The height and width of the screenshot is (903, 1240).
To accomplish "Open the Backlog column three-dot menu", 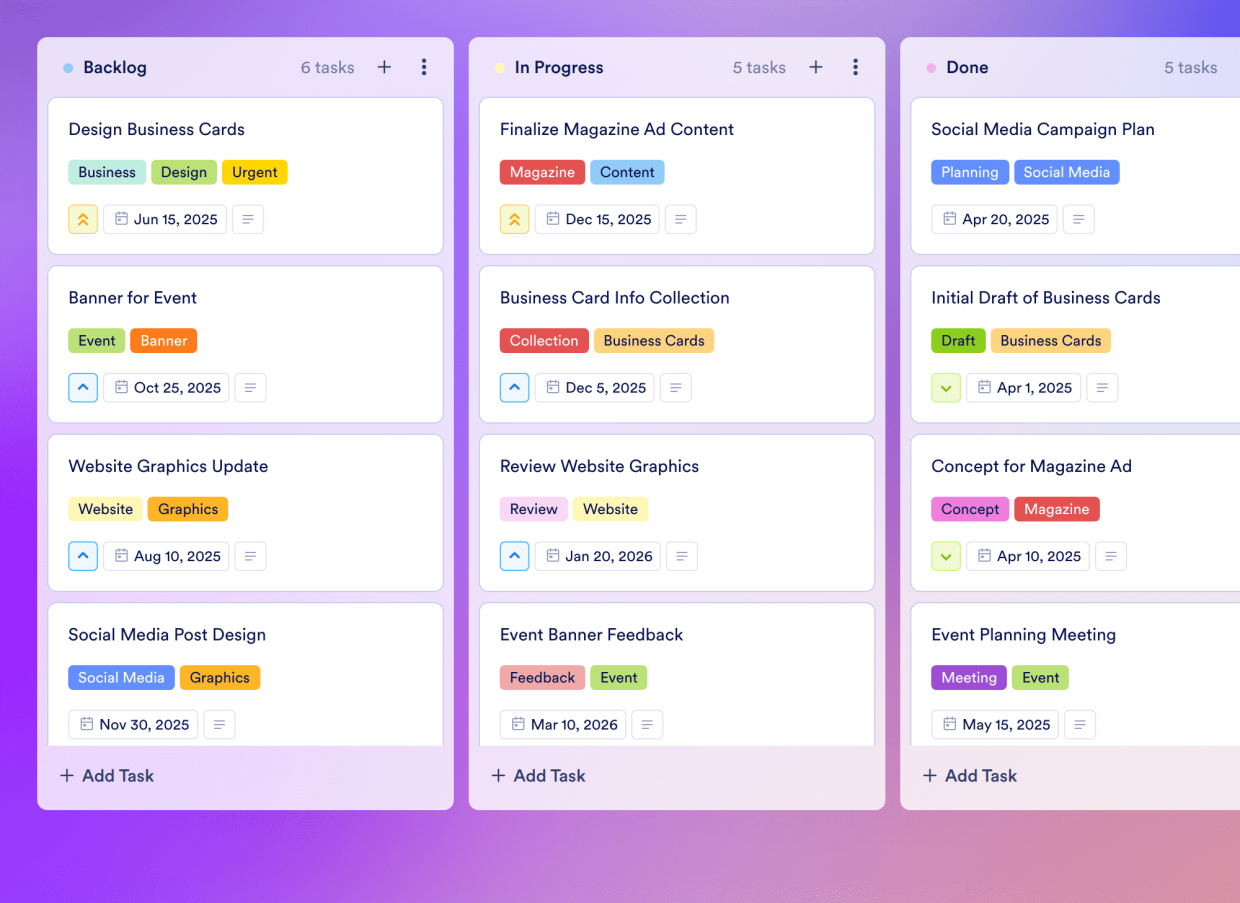I will 424,67.
